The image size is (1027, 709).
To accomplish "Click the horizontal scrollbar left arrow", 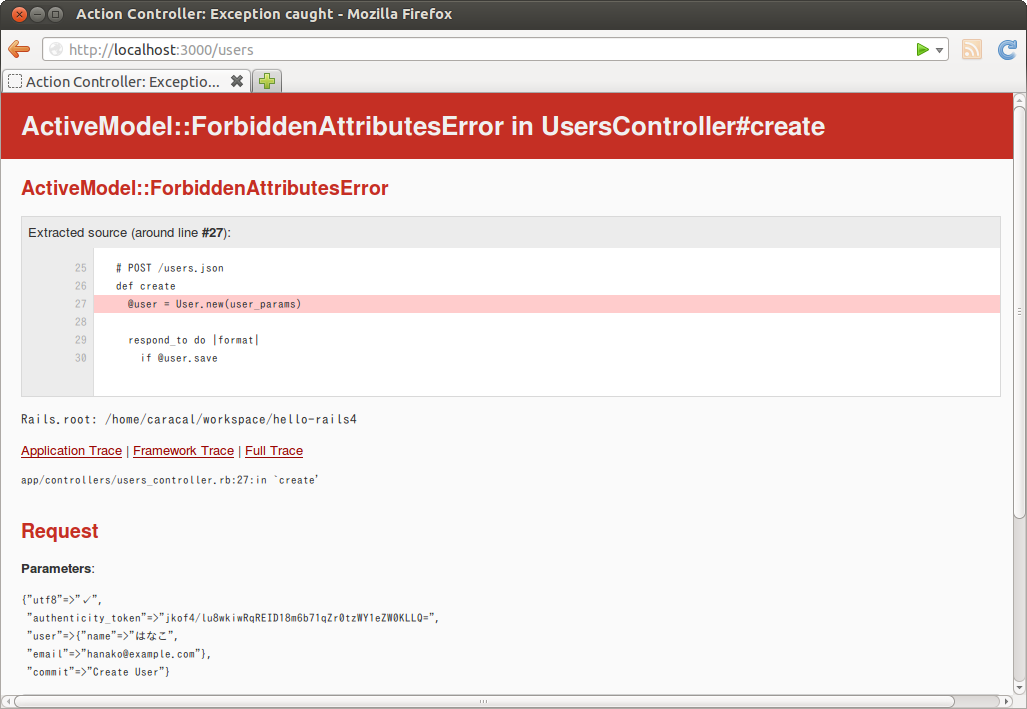I will click(x=8, y=701).
